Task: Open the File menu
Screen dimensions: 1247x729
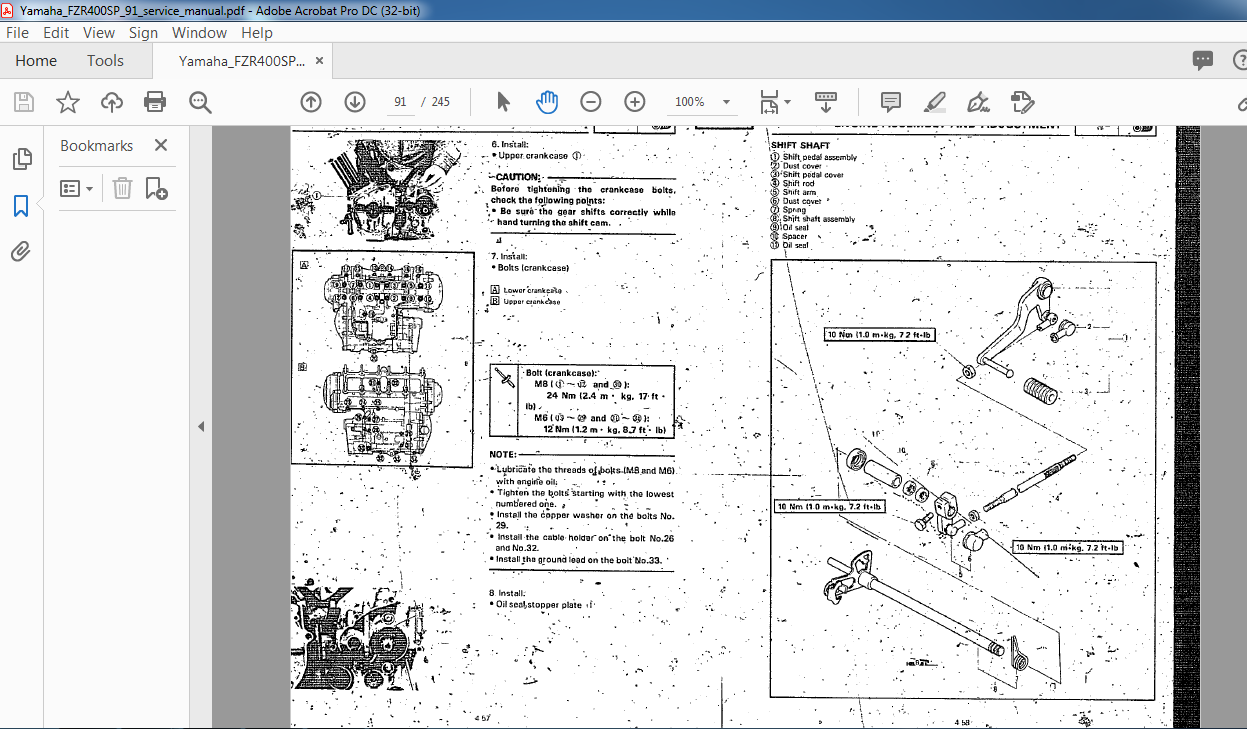Action: click(18, 32)
